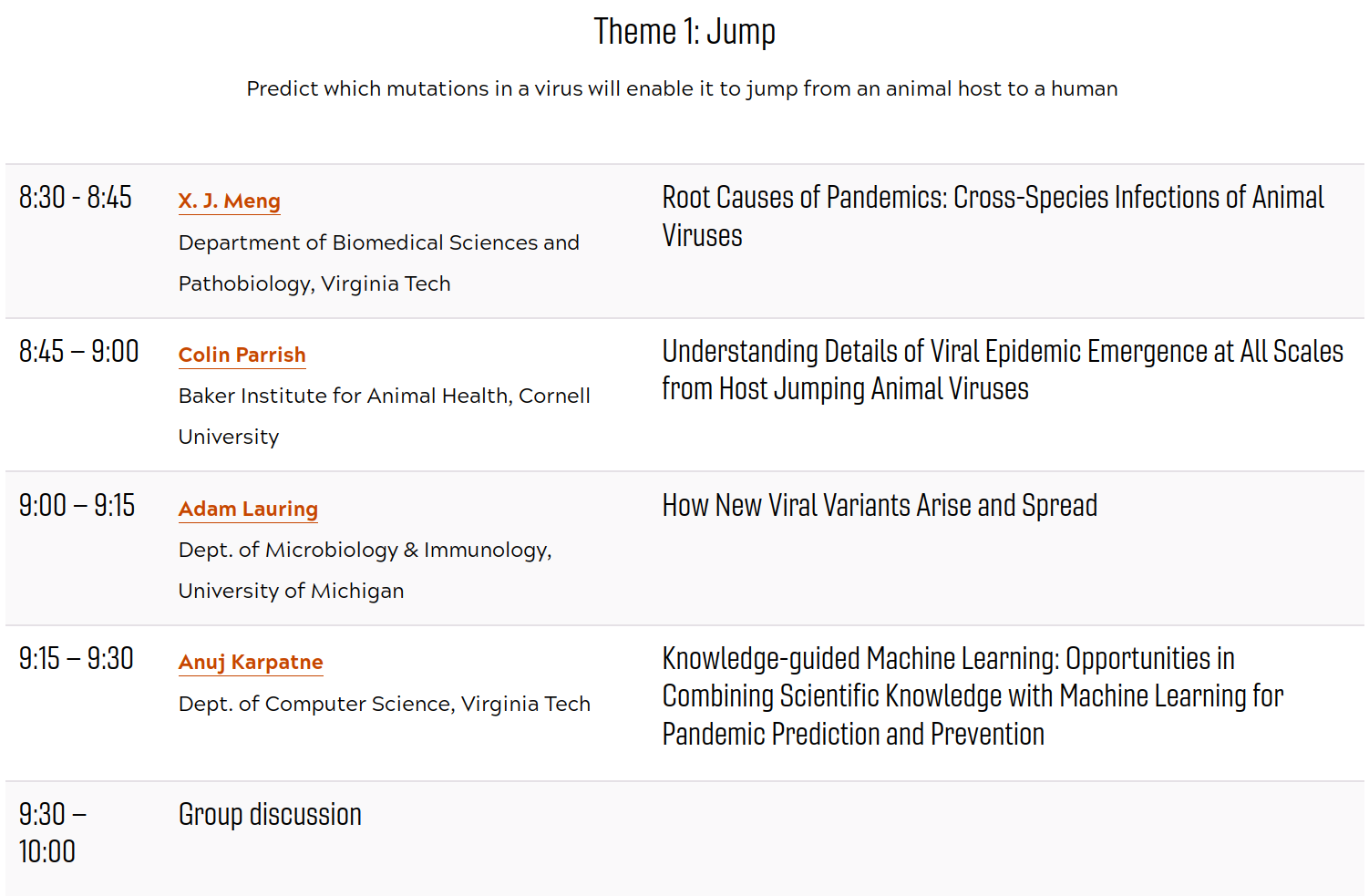Screen dimensions: 1369x896
Task: Click the 9:00 – 9:15 time slot
Action: [x=77, y=505]
